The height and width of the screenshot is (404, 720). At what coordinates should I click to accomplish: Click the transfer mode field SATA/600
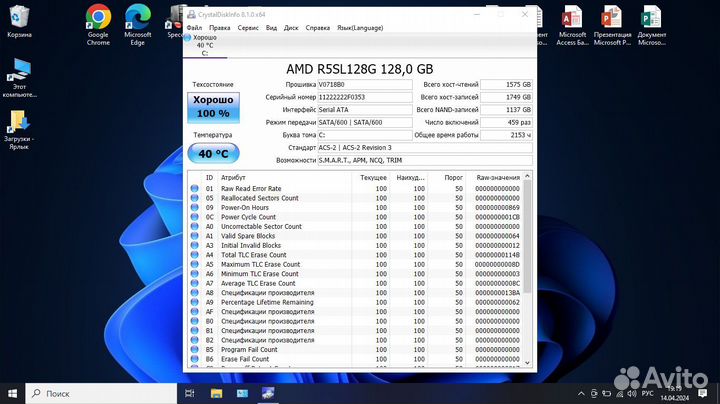365,123
